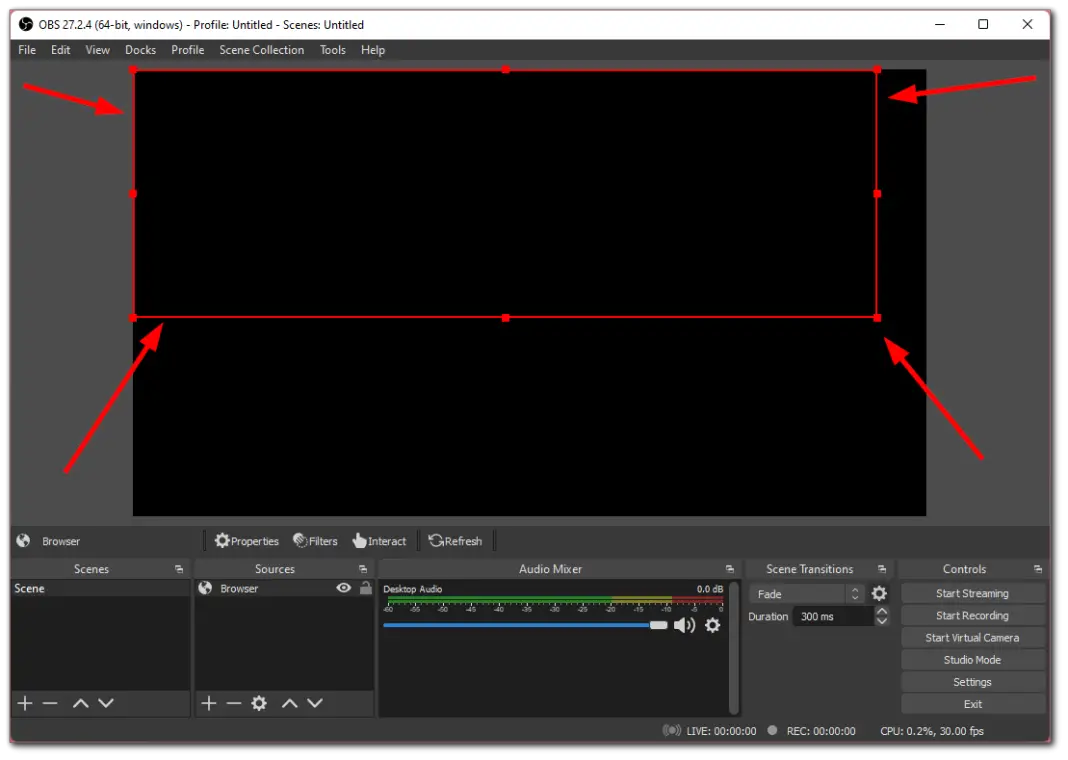Add a new source with plus icon
The width and height of the screenshot is (1068, 760).
point(208,703)
